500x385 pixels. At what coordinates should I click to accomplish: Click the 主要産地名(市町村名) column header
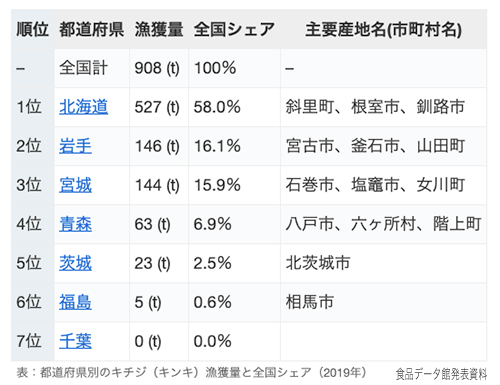[383, 29]
